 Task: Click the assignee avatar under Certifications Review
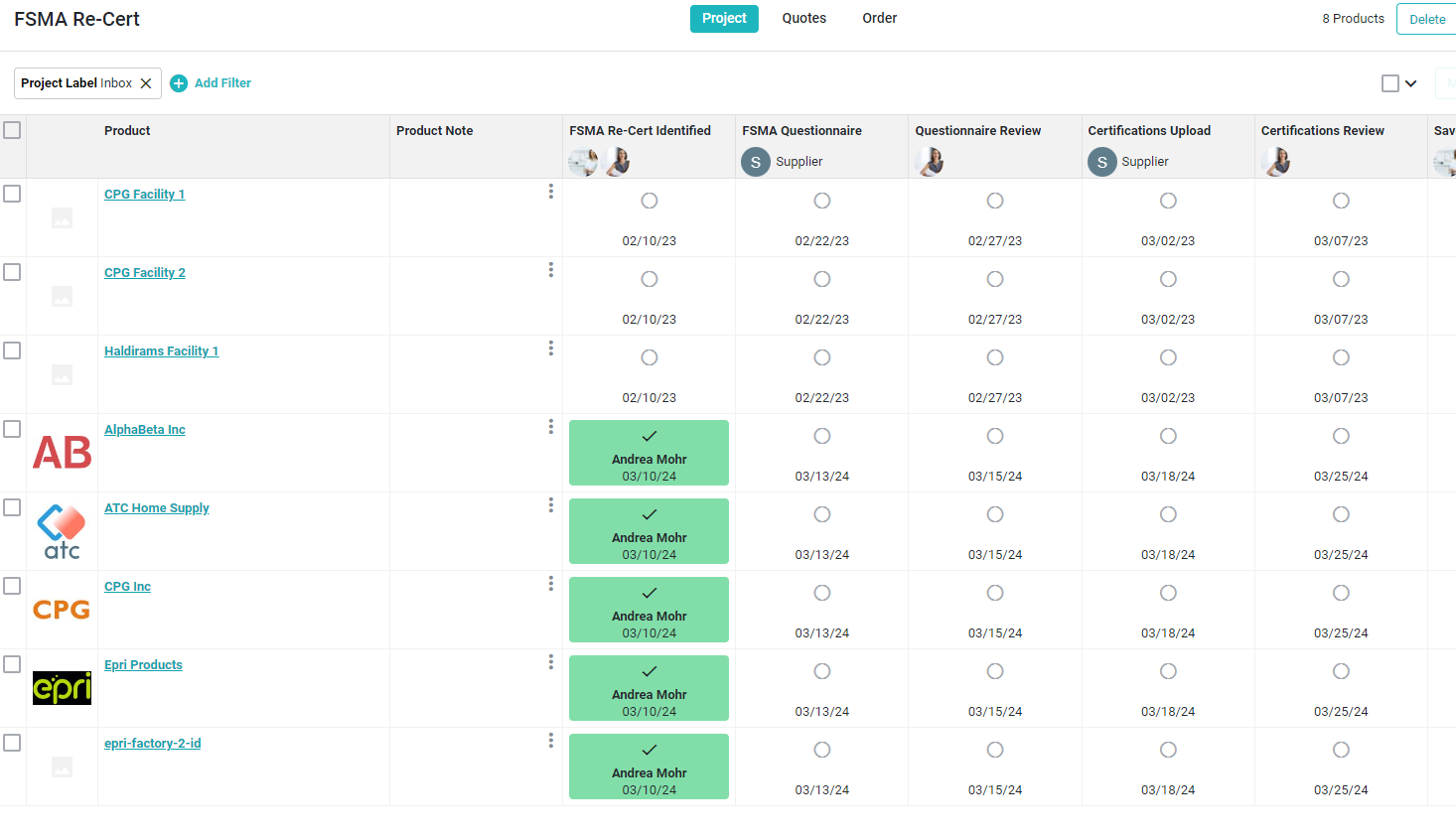point(1275,161)
